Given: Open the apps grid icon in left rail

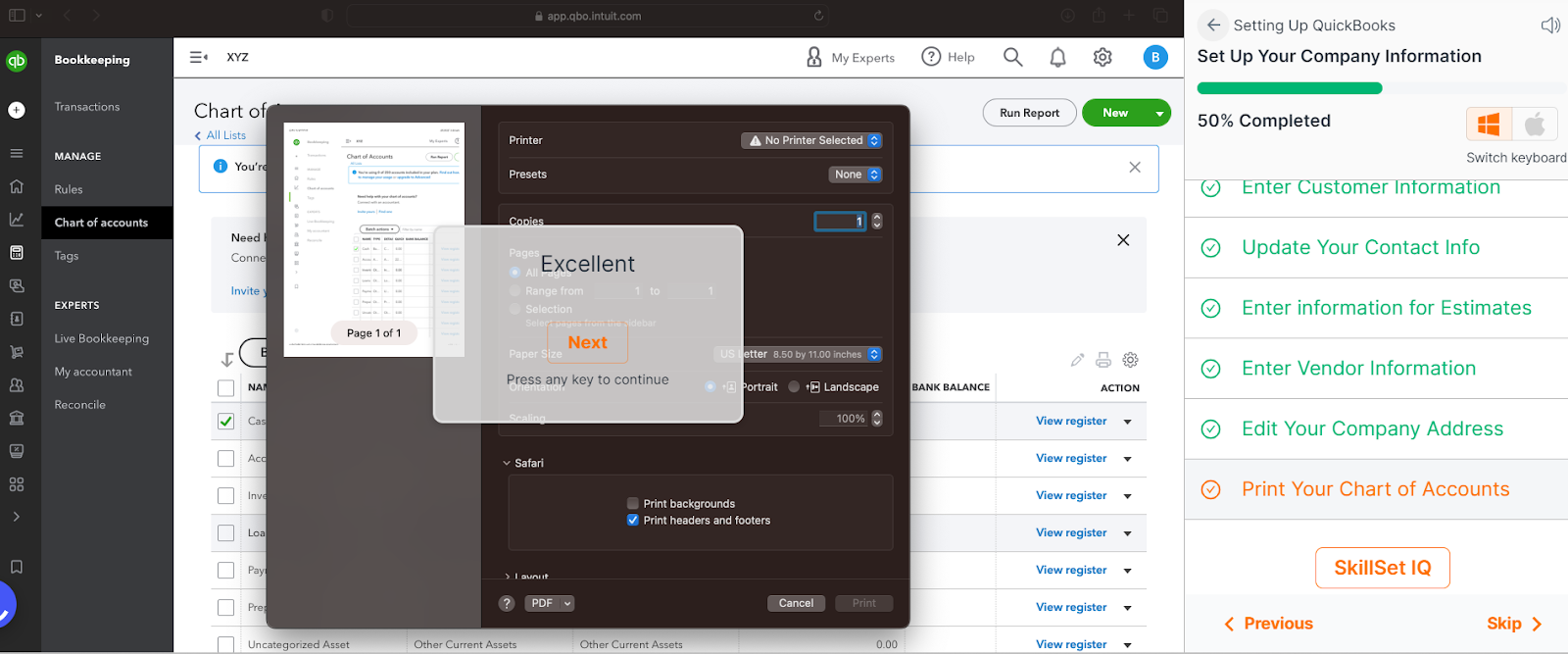Looking at the screenshot, I should point(17,484).
